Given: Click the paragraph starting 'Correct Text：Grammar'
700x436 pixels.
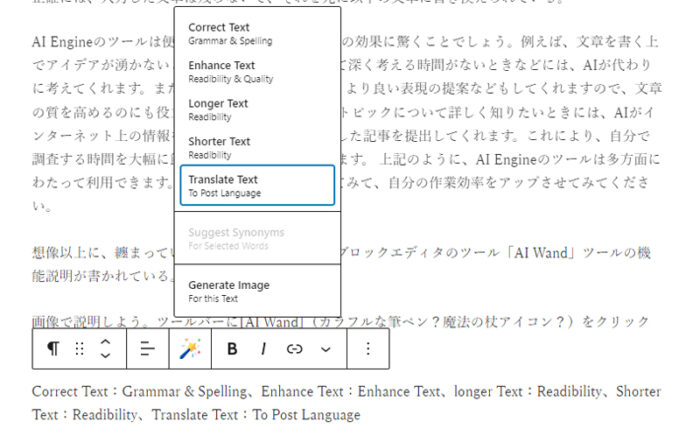Looking at the screenshot, I should point(346,403).
